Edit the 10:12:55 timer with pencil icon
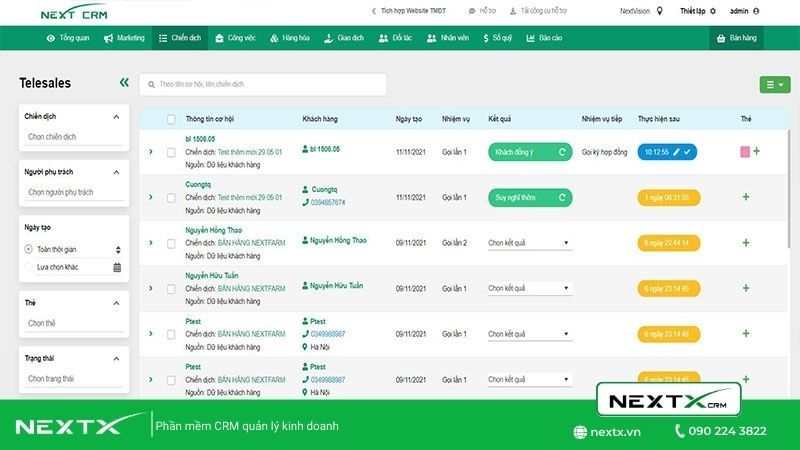 click(676, 152)
